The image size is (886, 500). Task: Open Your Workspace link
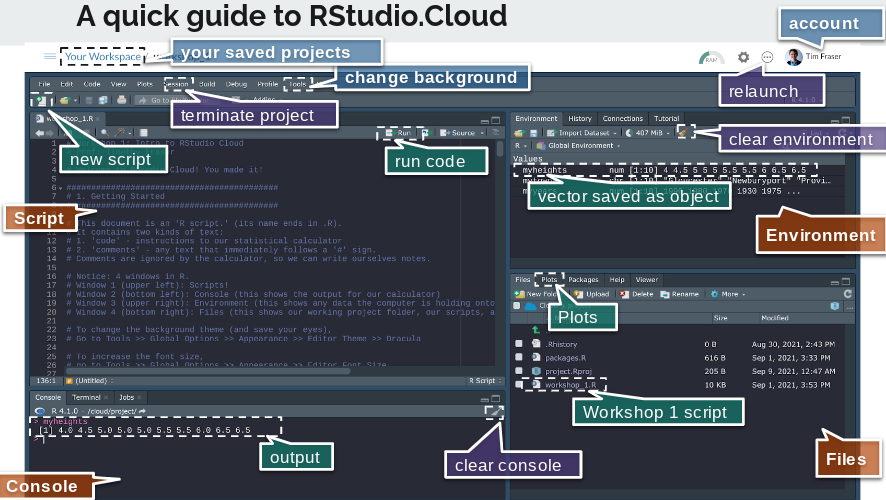pos(103,56)
